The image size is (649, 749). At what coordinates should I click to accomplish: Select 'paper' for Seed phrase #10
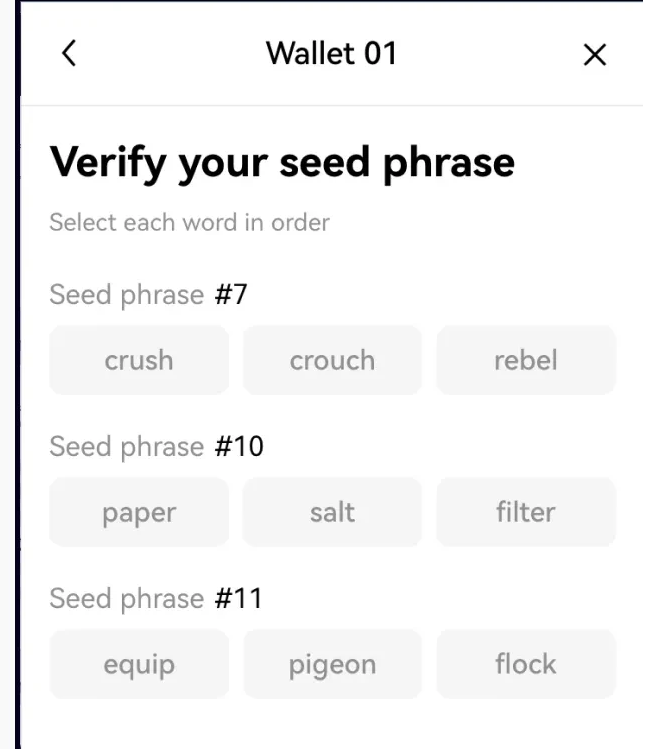pos(139,512)
